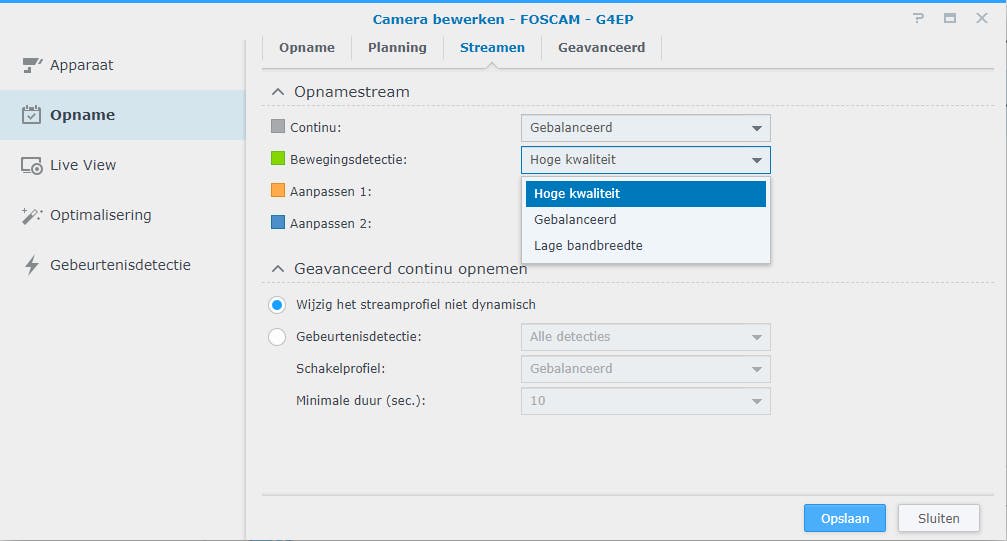The image size is (1007, 541).
Task: Switch to the Planning tab
Action: click(397, 47)
